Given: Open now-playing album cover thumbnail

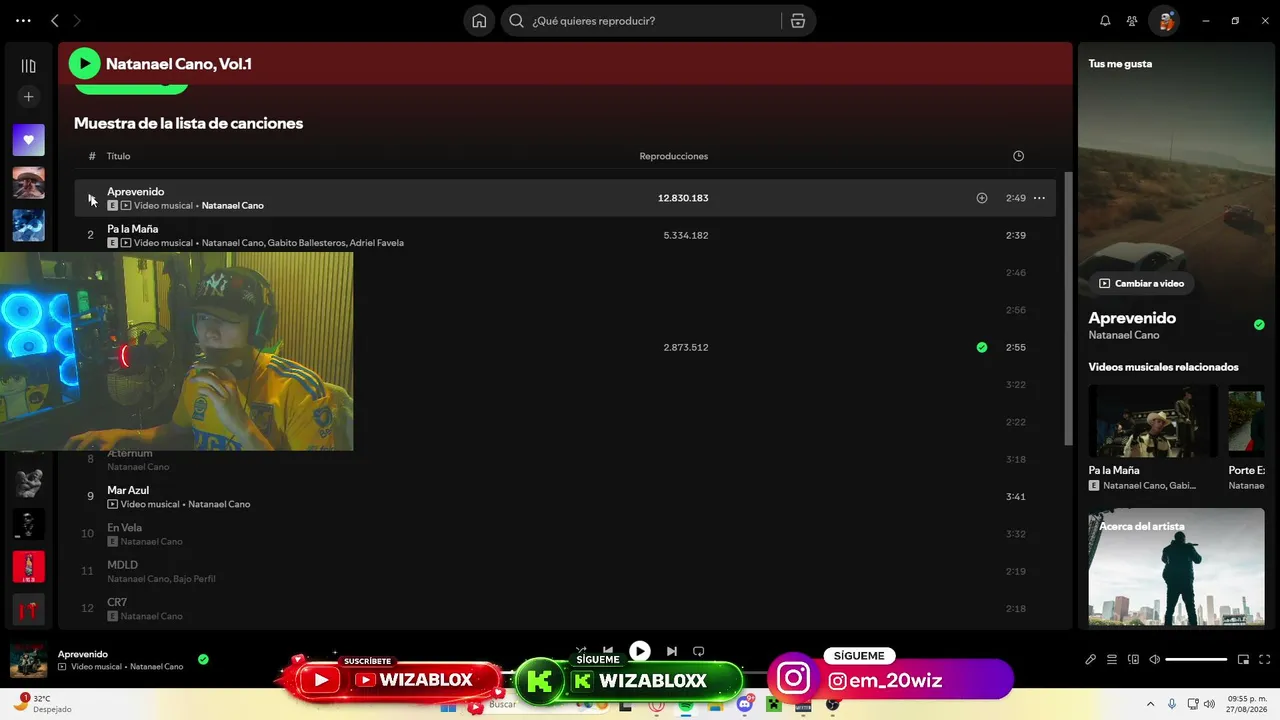Looking at the screenshot, I should [x=28, y=660].
